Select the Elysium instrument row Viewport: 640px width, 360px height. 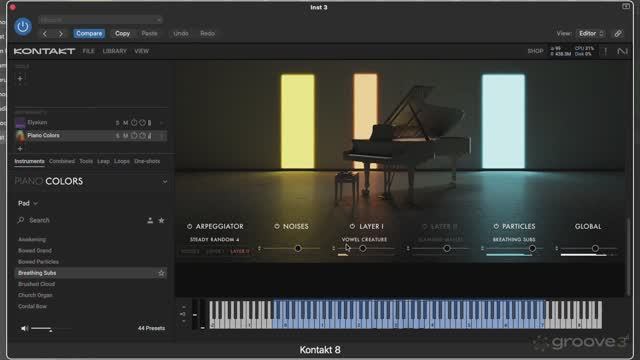(x=91, y=122)
